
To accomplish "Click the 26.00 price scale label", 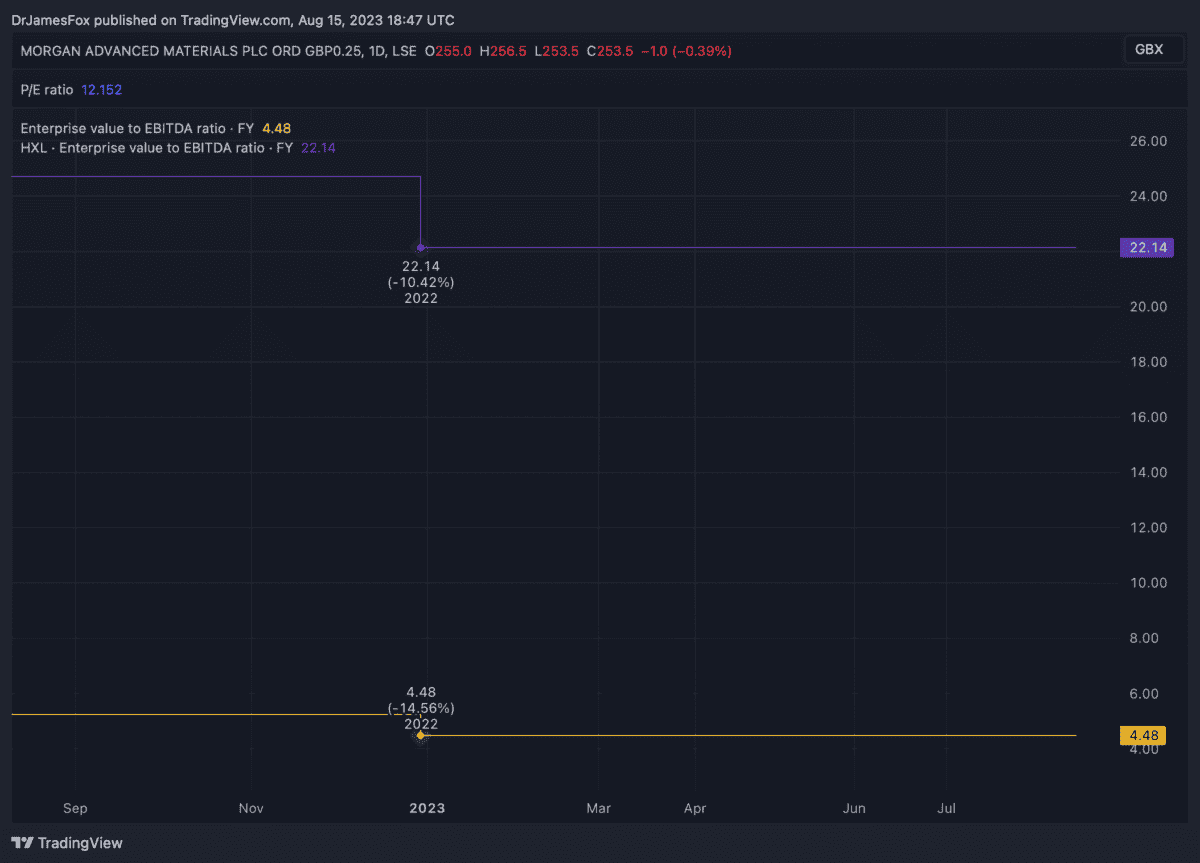I will [1146, 141].
